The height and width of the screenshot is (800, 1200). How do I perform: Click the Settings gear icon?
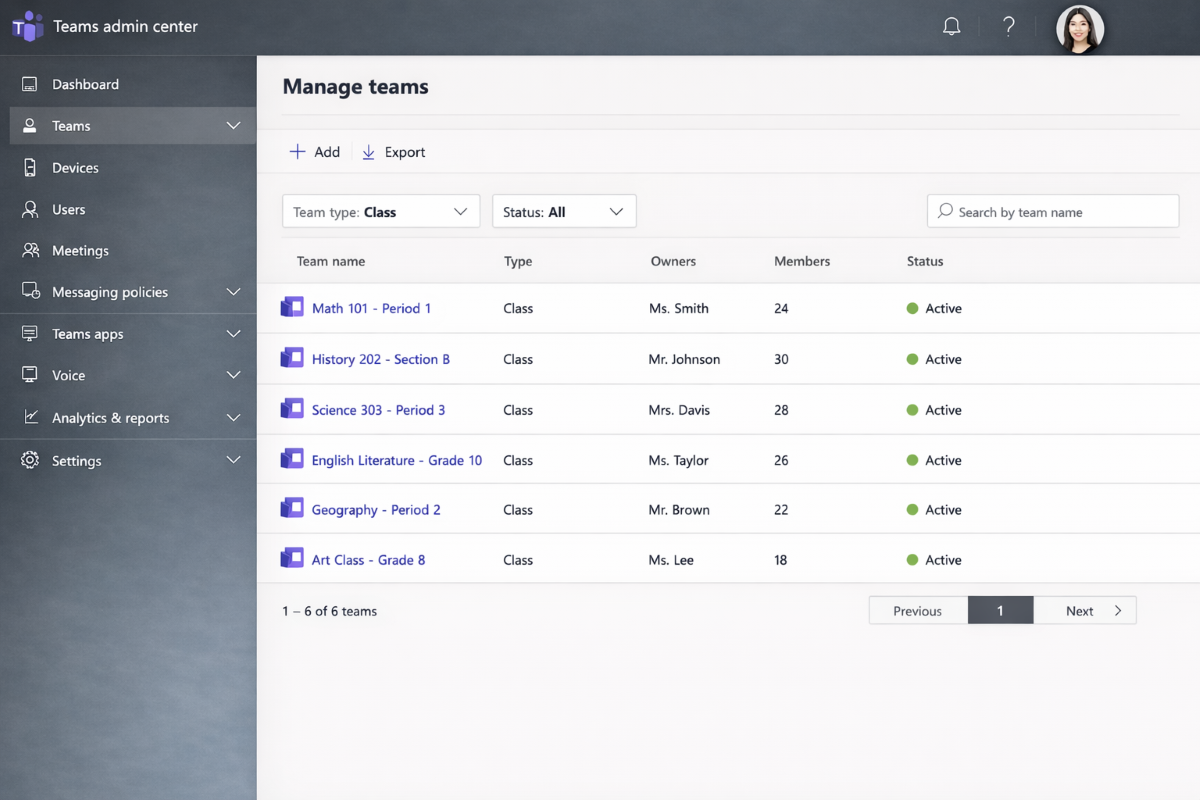tap(30, 460)
